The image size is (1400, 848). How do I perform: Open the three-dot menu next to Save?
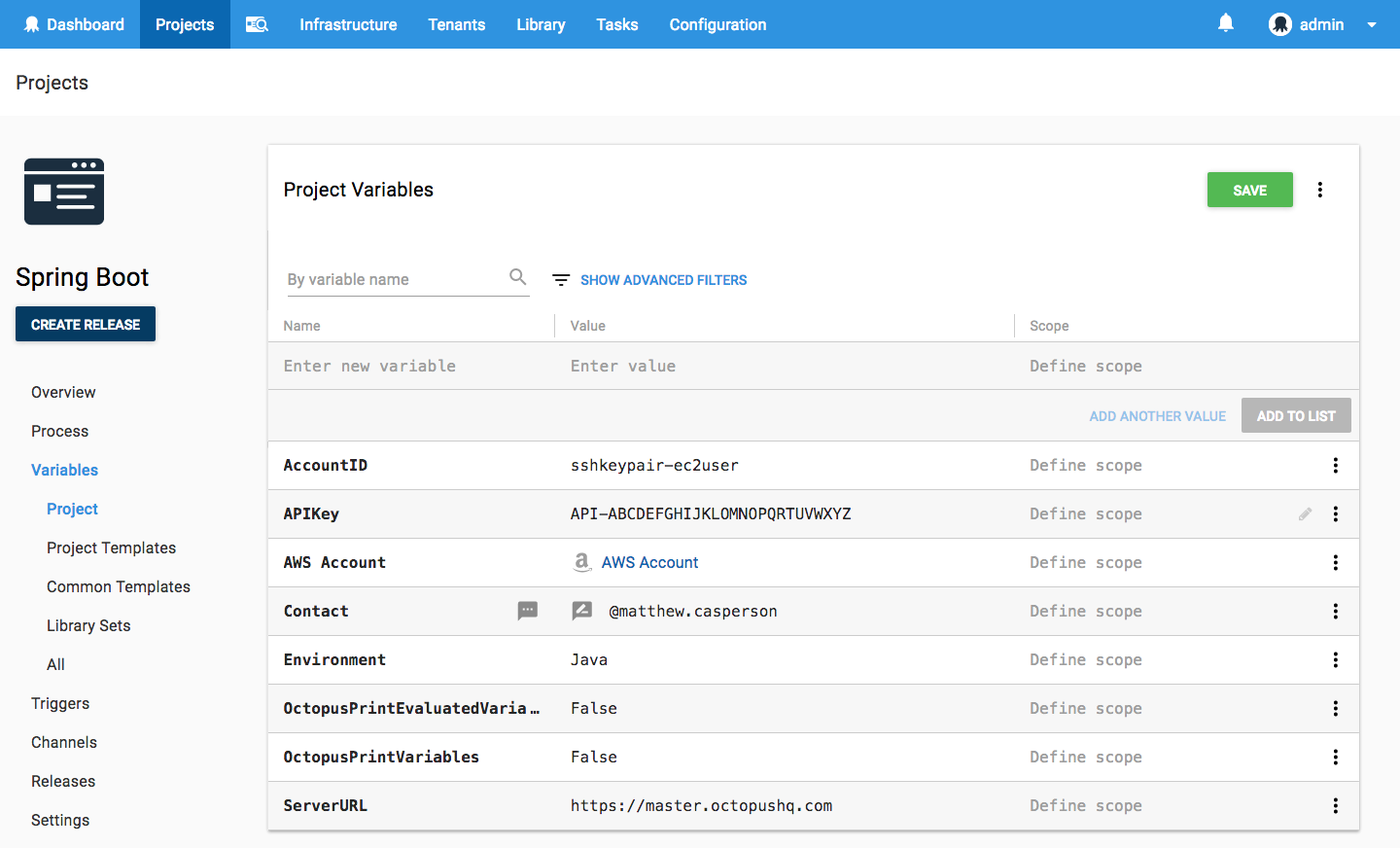1319,190
